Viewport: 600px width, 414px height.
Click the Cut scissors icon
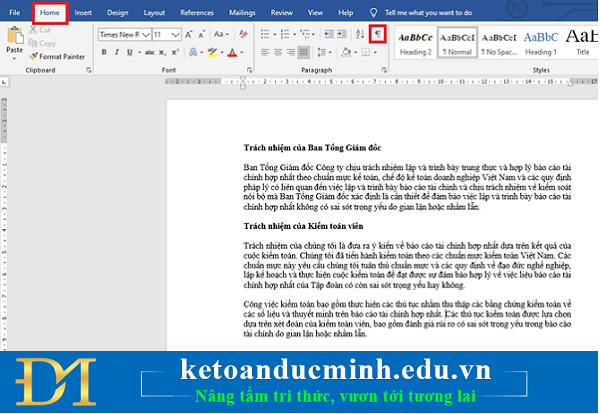(33, 30)
